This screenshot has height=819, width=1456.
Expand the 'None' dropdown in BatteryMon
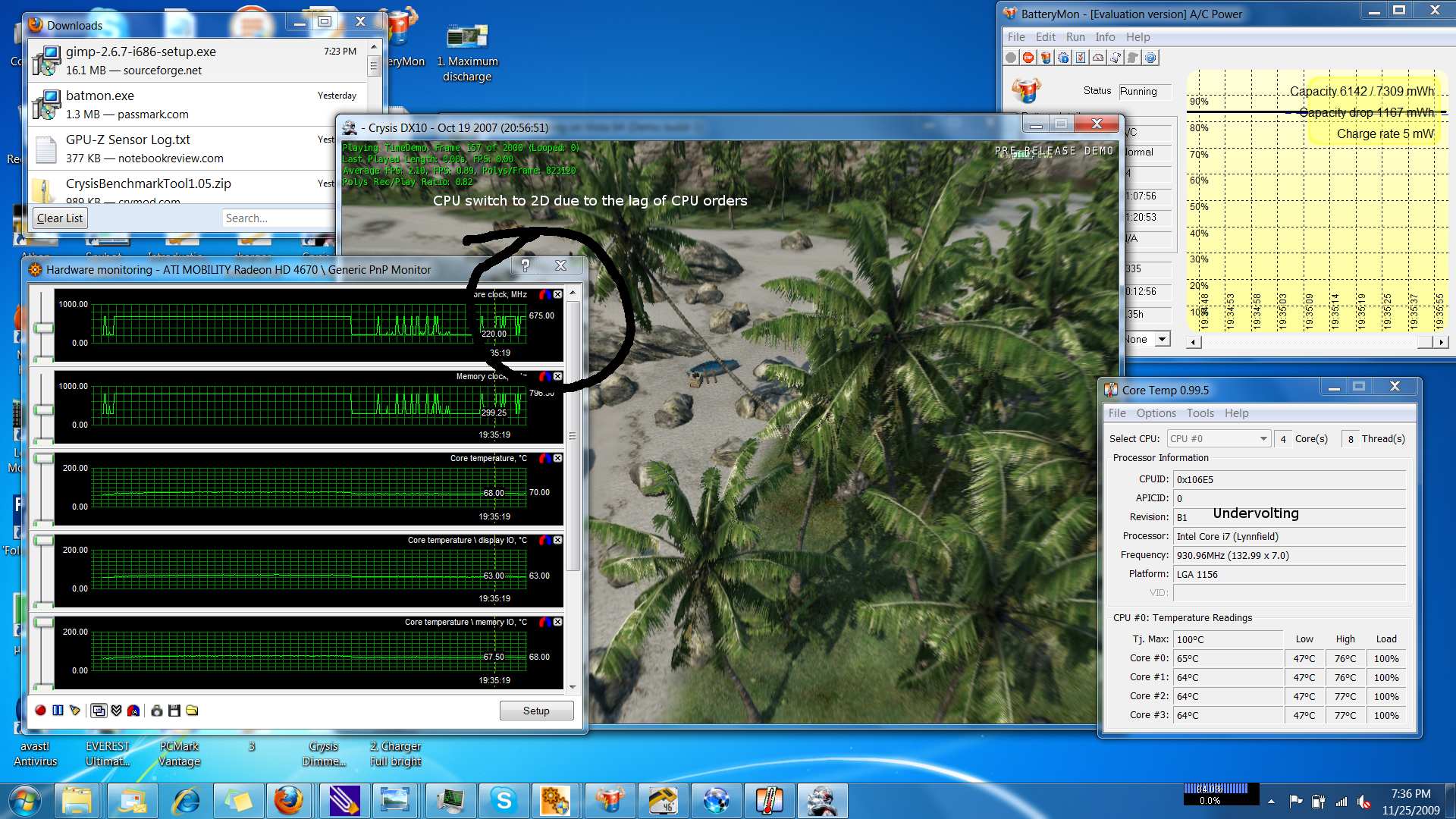pyautogui.click(x=1163, y=339)
